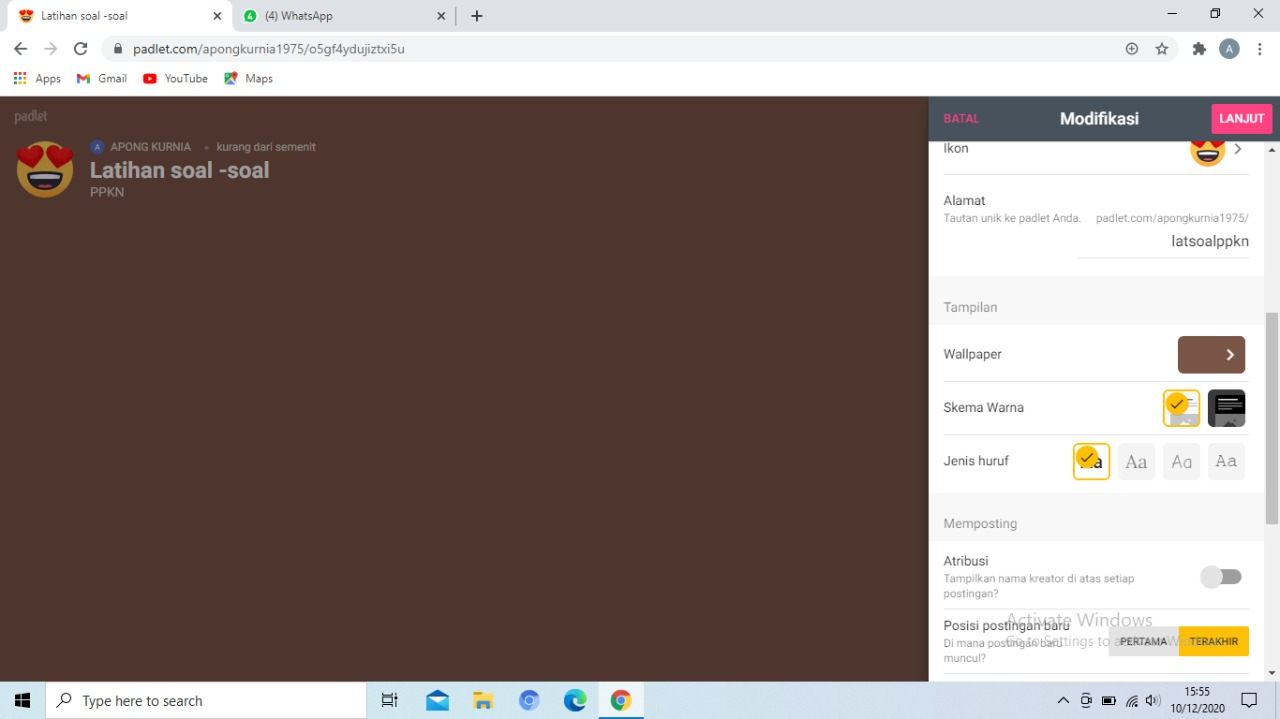Screen dimensions: 1280x719
Task: Click BATAL to cancel modifications
Action: (x=961, y=119)
